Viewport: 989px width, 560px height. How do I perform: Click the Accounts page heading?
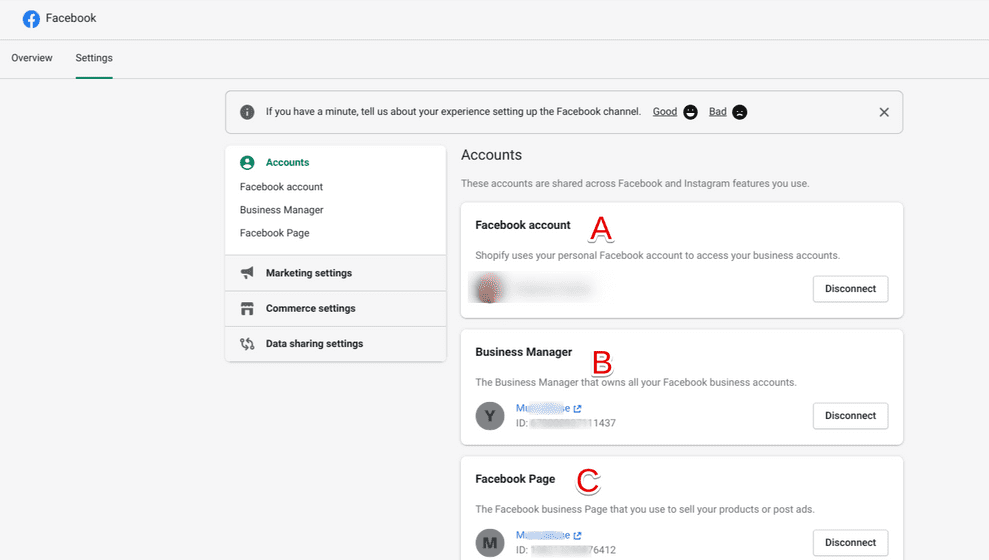[491, 155]
